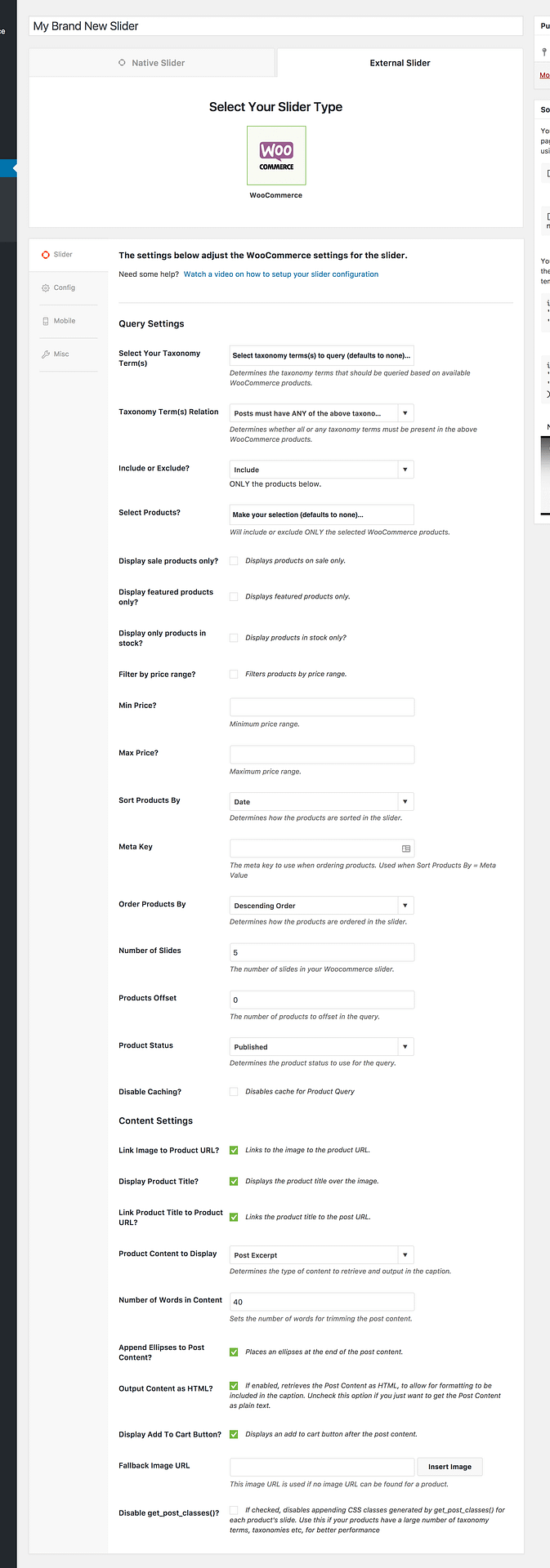Click the Misc wrench icon
This screenshot has width=550, height=1568.
click(46, 354)
